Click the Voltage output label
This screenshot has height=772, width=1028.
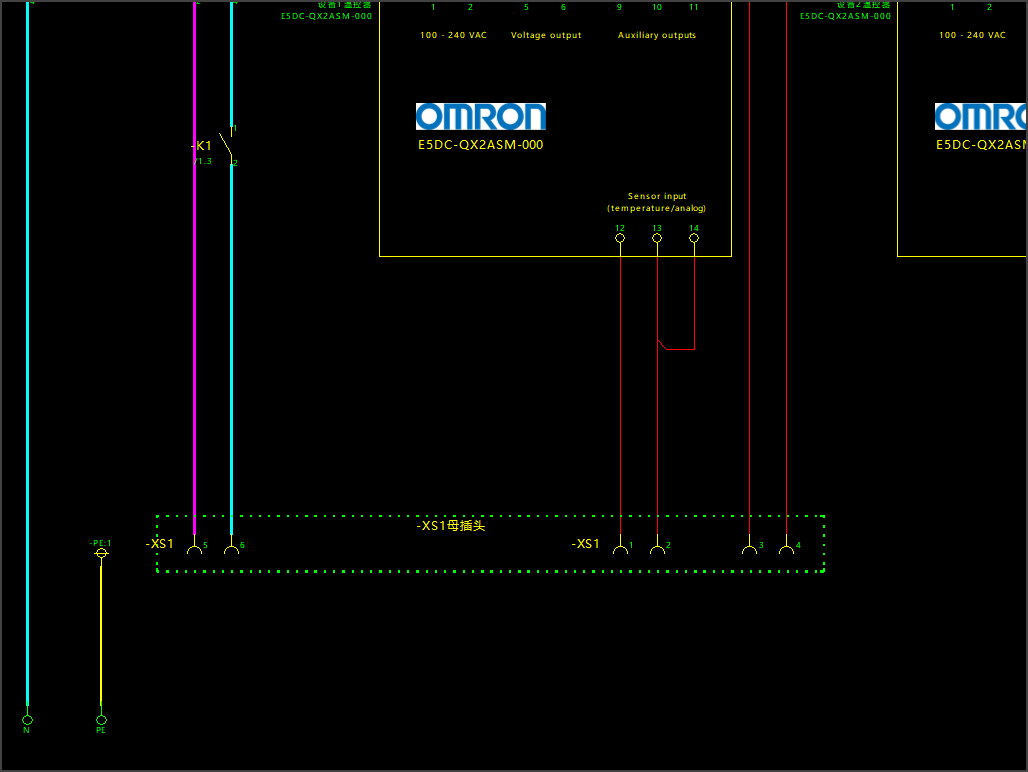click(x=546, y=35)
